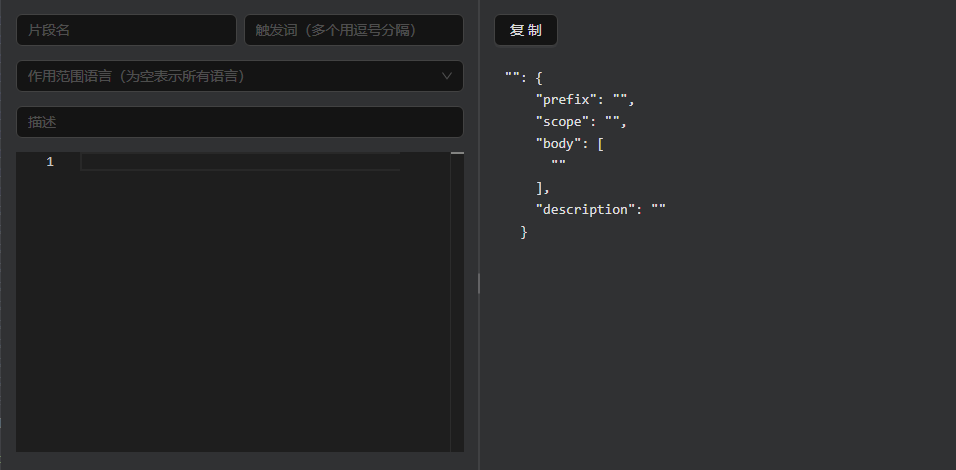Click the "body" key in JSON output
This screenshot has height=470, width=956.
coord(557,144)
